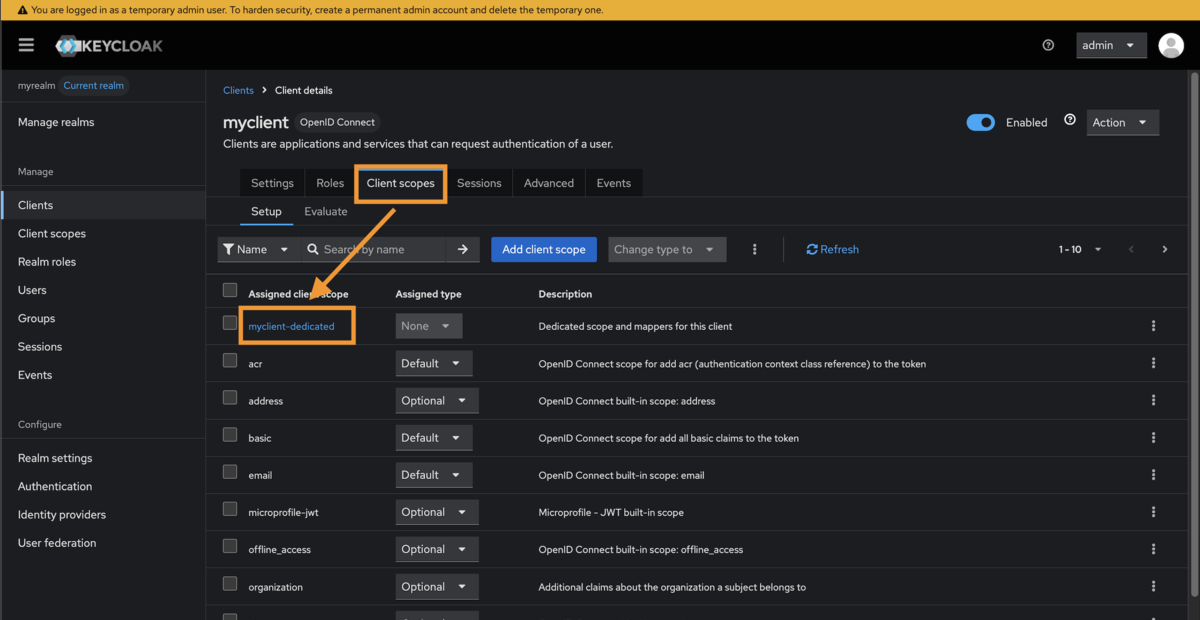Open the Name filter dropdown
Viewport: 1200px width, 620px height.
[x=257, y=249]
